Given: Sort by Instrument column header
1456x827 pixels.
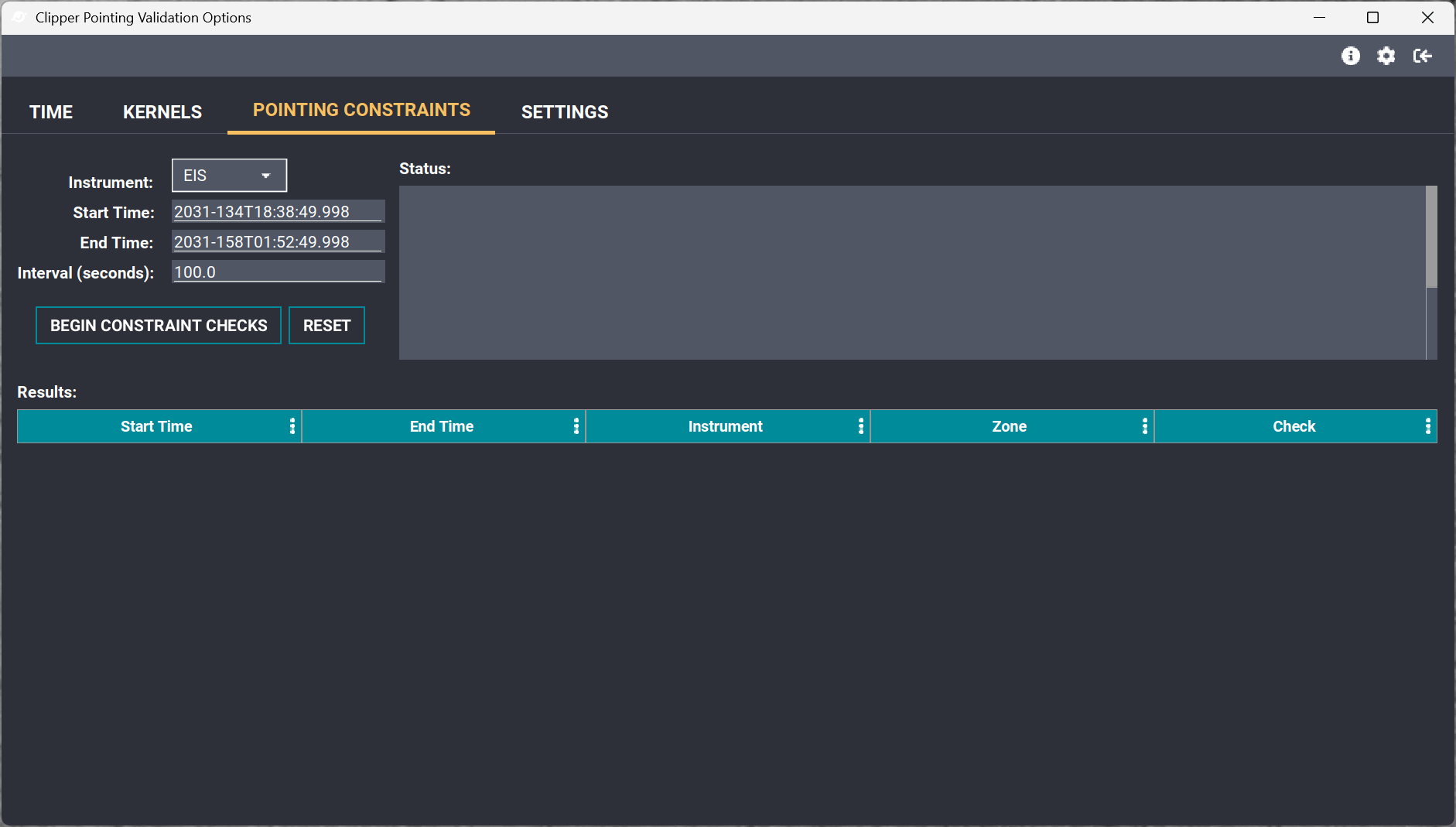Looking at the screenshot, I should pos(726,426).
